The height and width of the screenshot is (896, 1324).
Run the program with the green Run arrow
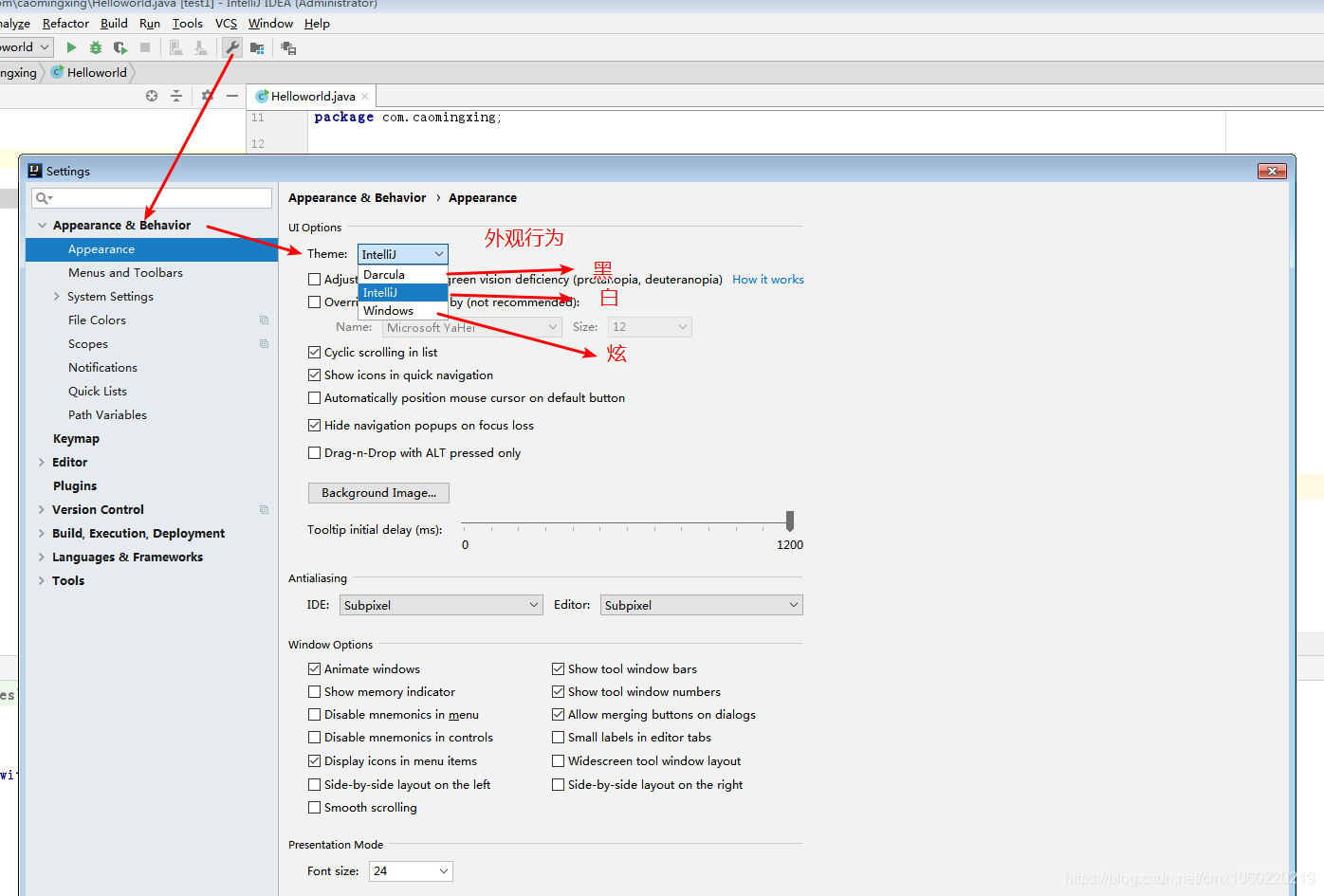(71, 47)
